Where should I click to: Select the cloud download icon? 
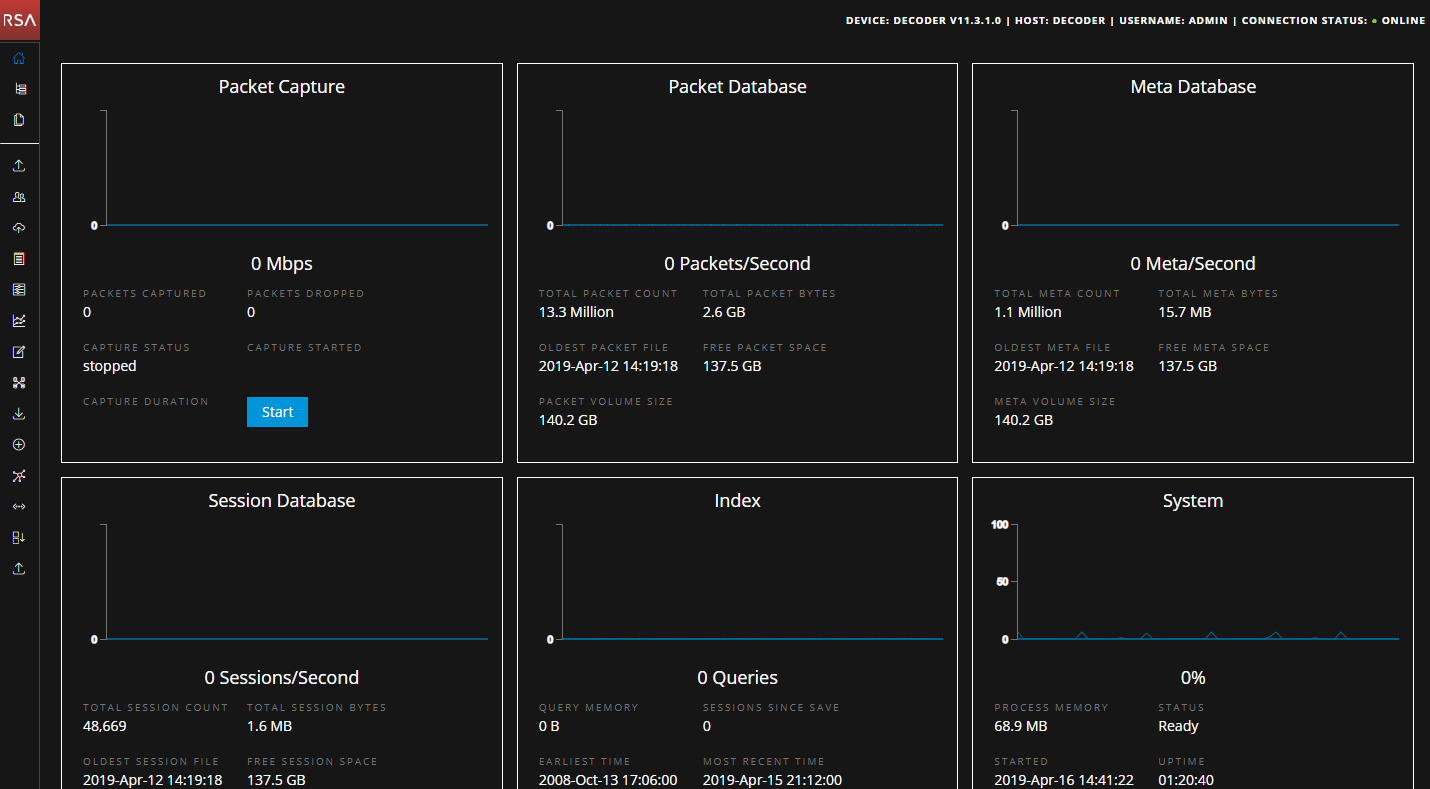click(18, 227)
